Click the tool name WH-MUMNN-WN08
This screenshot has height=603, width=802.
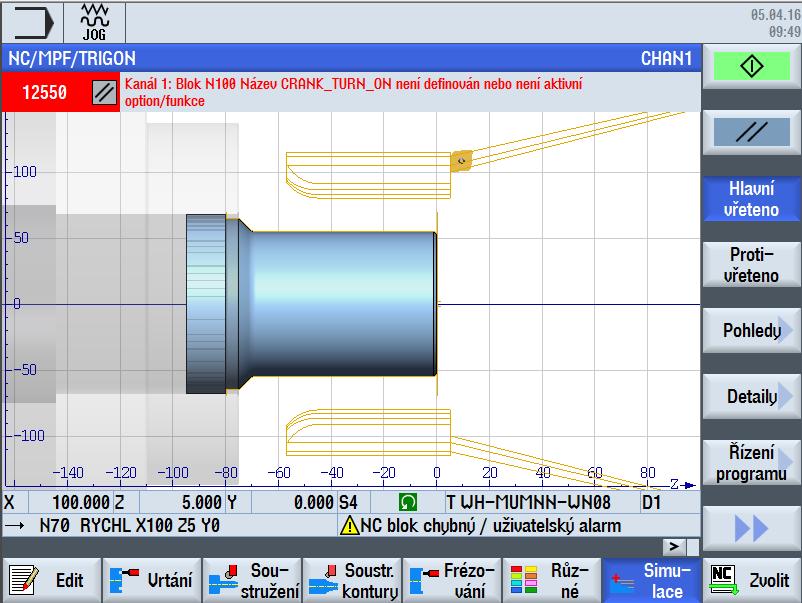pyautogui.click(x=536, y=502)
